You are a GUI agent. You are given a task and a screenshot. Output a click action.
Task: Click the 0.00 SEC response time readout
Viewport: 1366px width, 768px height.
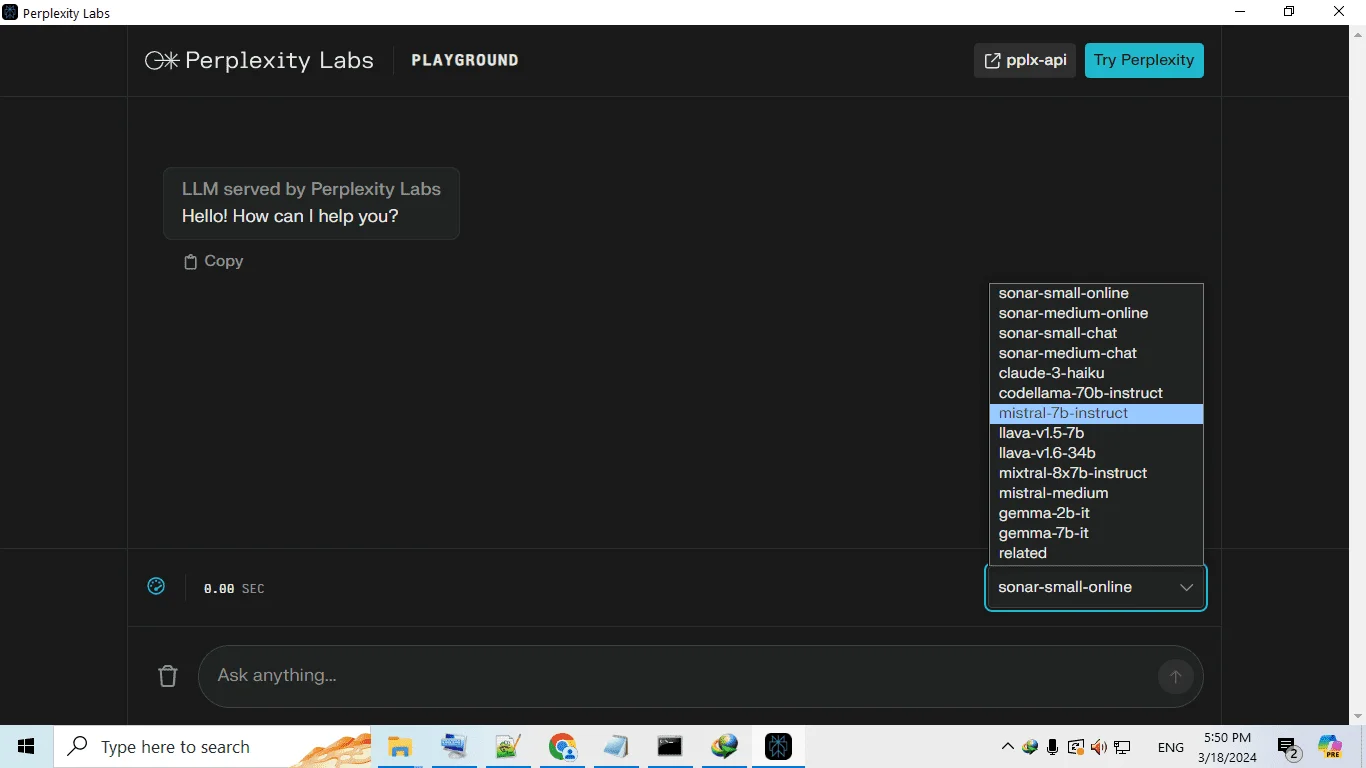(x=234, y=589)
